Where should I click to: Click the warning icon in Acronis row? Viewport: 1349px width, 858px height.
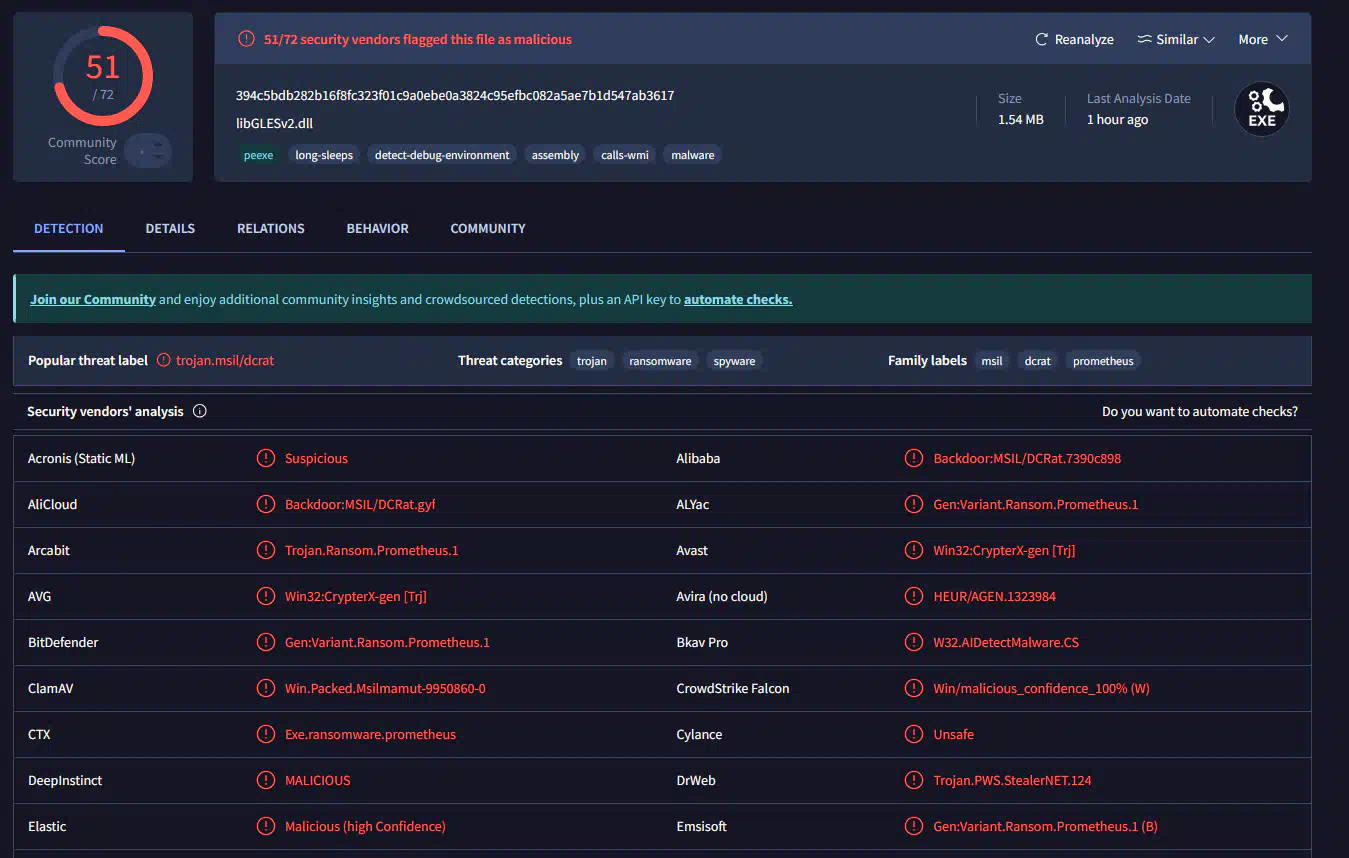265,458
